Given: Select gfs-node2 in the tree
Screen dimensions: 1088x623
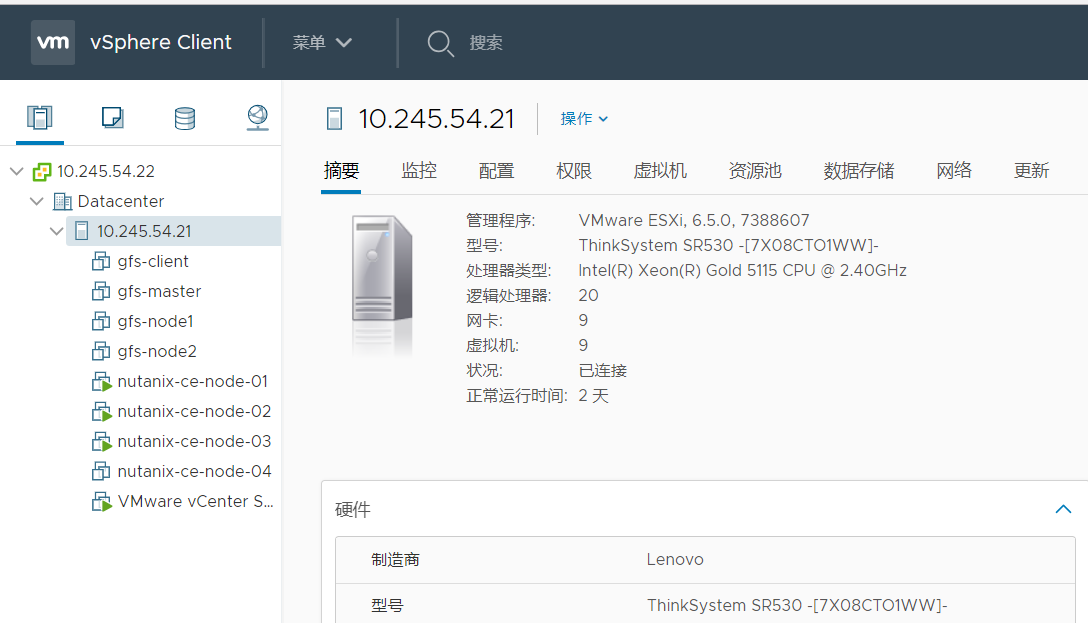Looking at the screenshot, I should coord(157,352).
